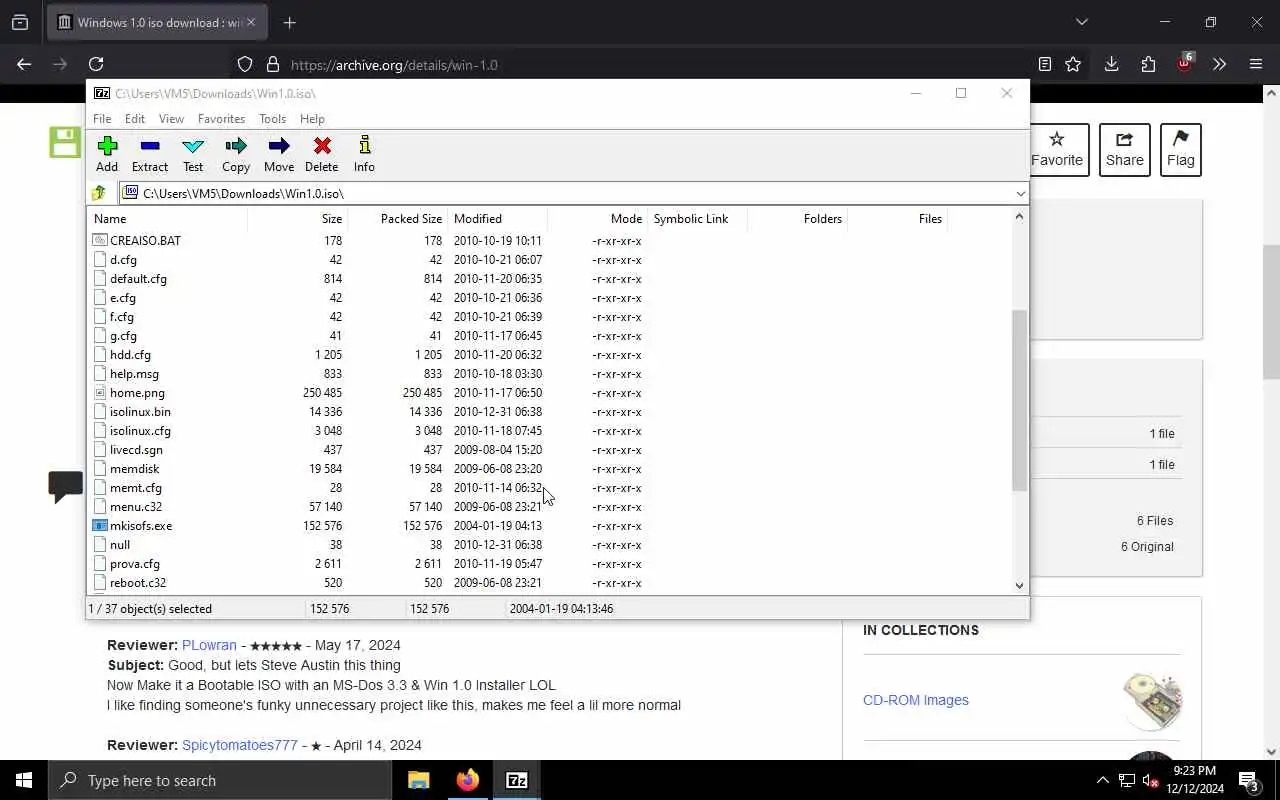Open Firefox extensions puzzle icon
Viewport: 1280px width, 800px height.
tap(1148, 64)
